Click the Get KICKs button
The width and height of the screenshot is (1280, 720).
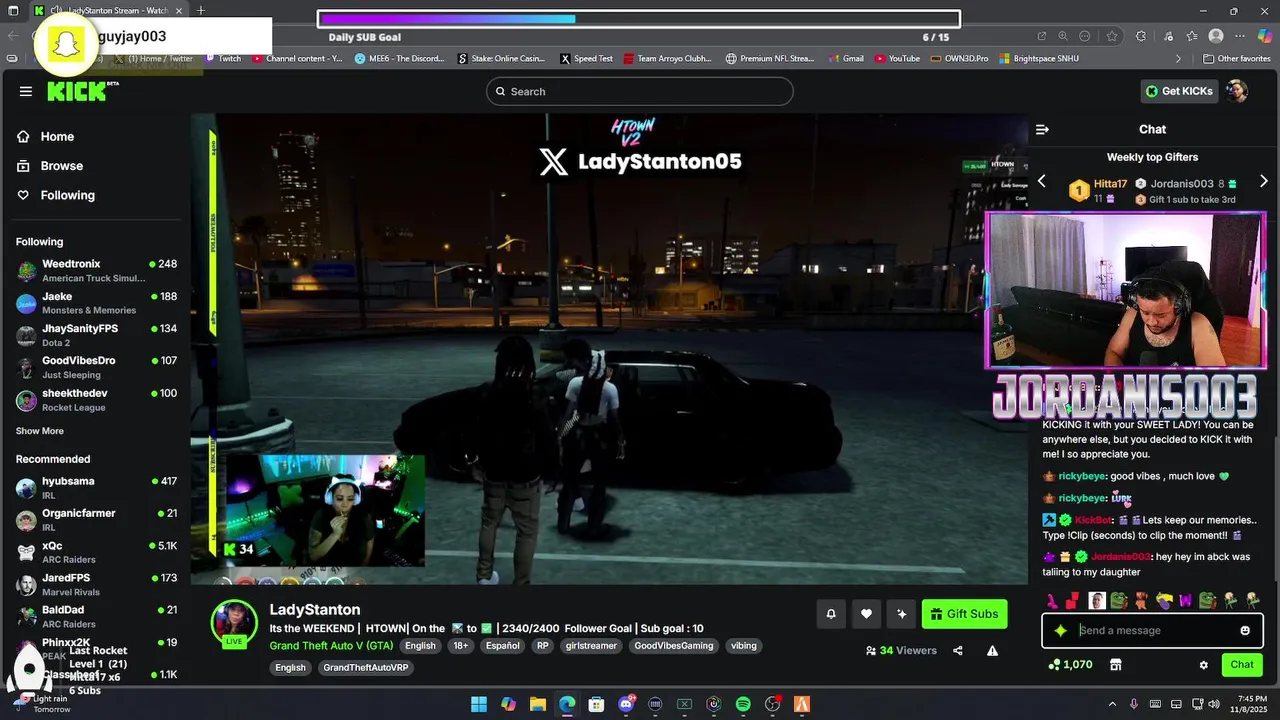(x=1180, y=91)
